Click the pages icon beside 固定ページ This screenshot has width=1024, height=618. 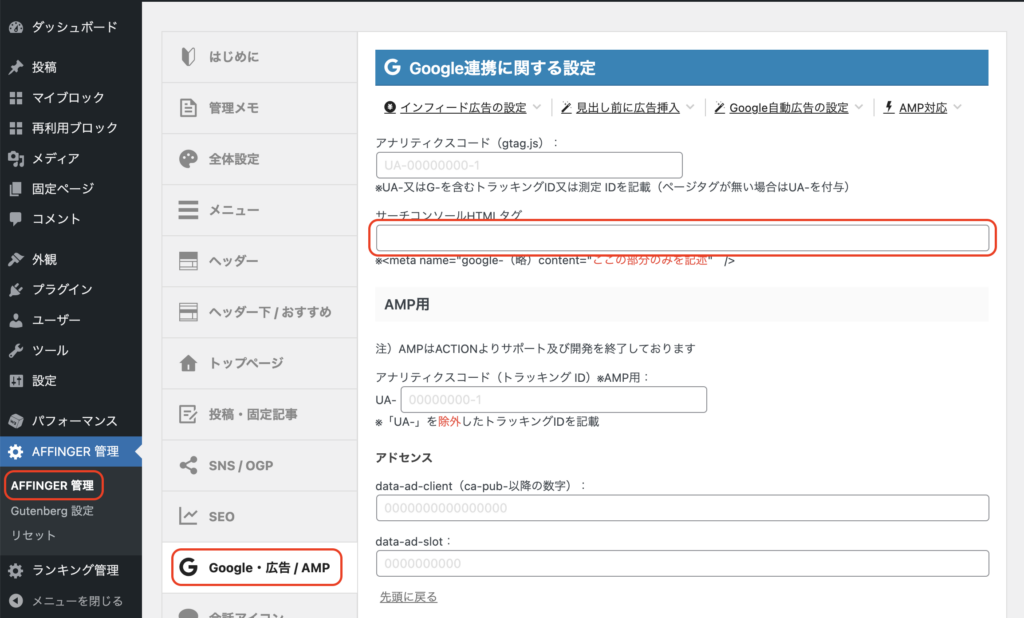pos(16,189)
